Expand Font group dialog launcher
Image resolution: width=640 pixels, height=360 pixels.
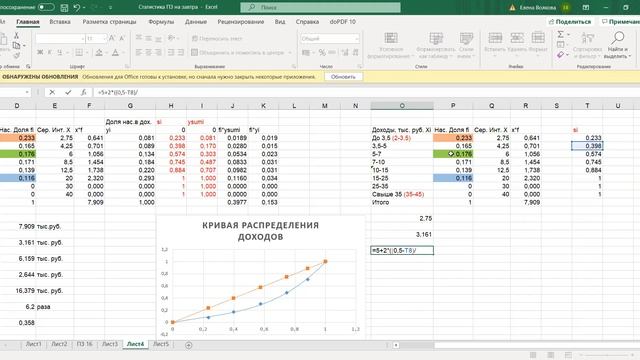(127, 66)
